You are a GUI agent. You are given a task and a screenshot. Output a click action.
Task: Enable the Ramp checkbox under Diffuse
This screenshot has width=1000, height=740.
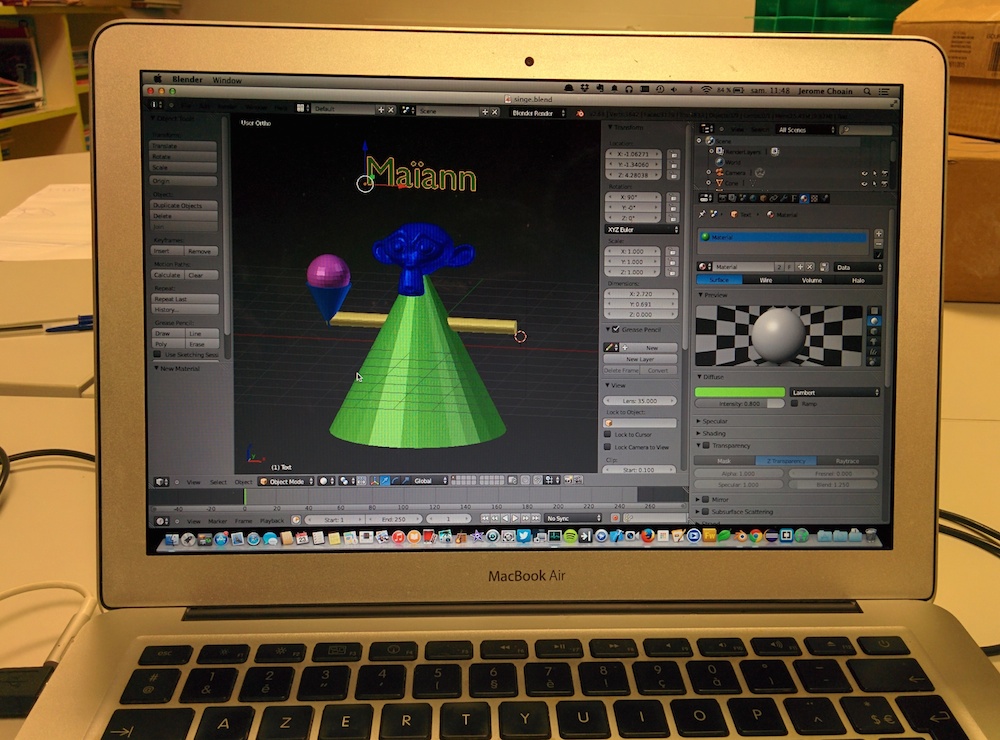click(796, 403)
